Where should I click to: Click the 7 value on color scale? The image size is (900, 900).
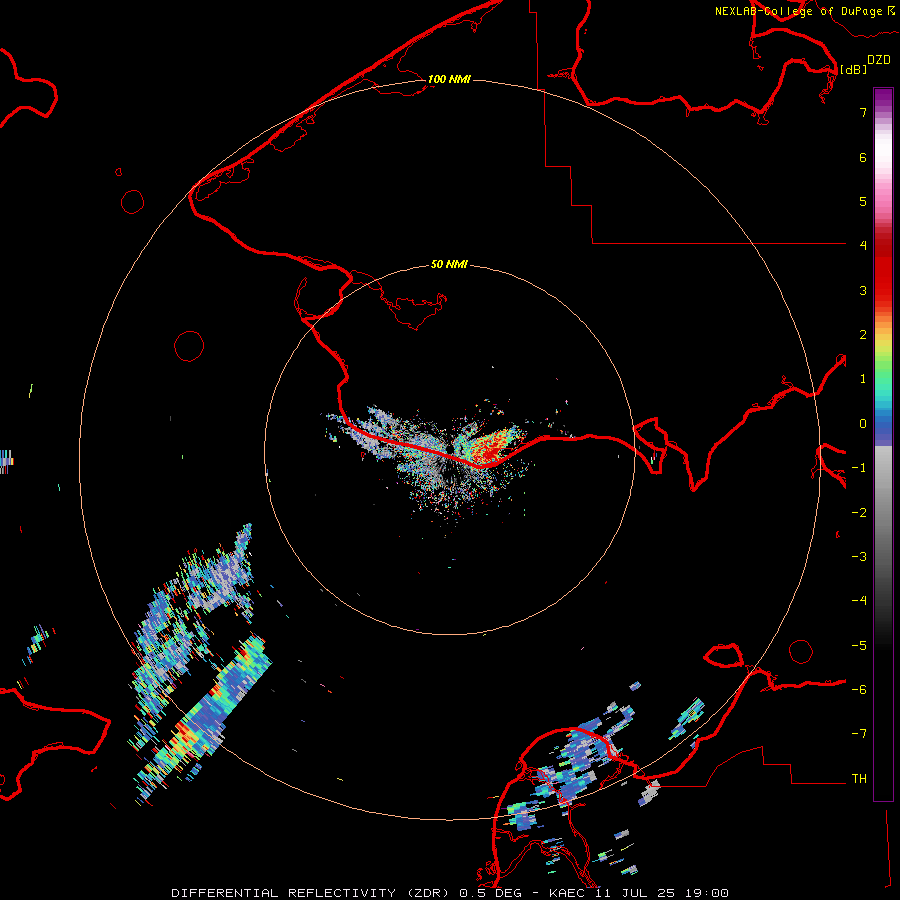(863, 112)
